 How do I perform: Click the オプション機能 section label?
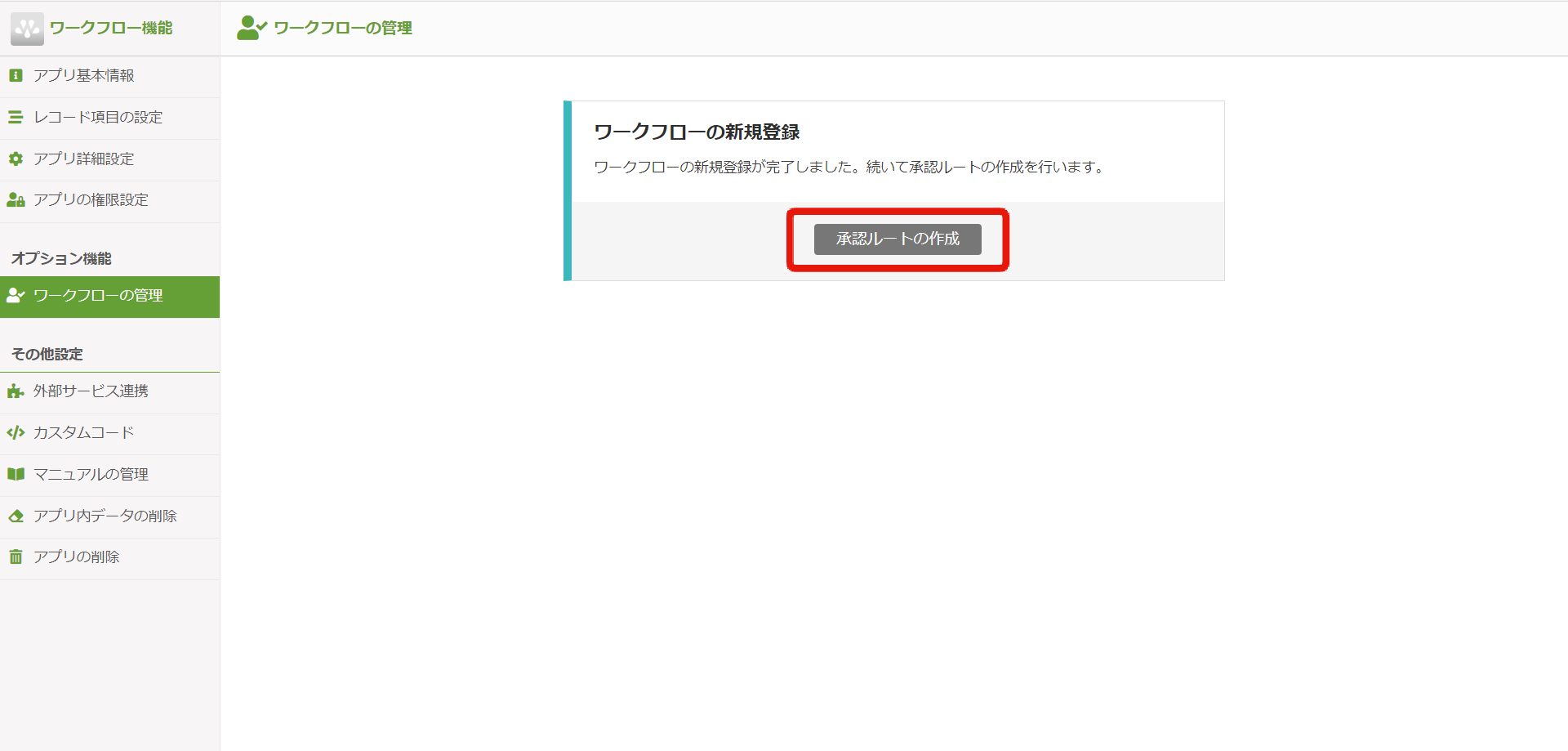coord(61,258)
